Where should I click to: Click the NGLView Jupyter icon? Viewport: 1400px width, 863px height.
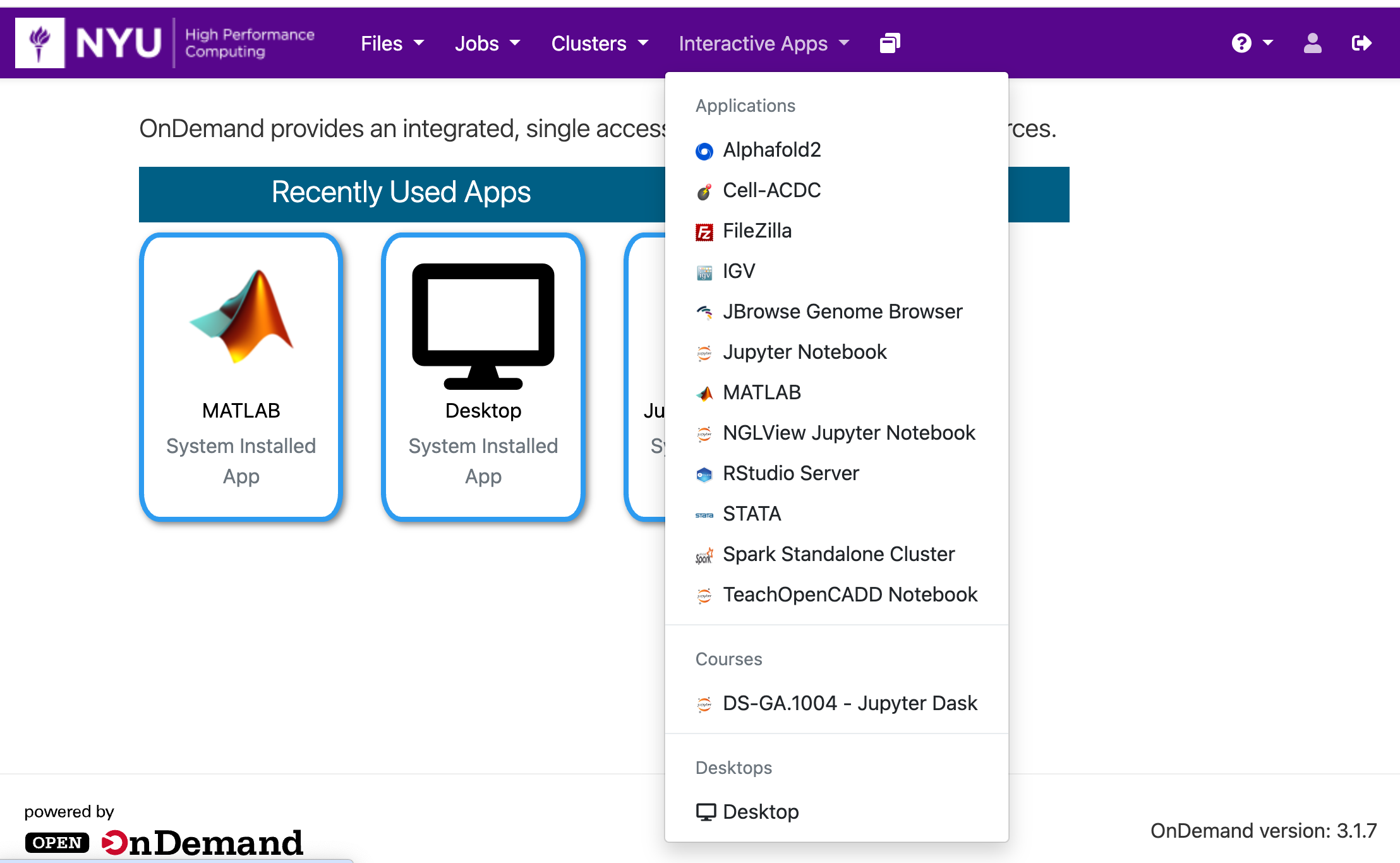(704, 433)
